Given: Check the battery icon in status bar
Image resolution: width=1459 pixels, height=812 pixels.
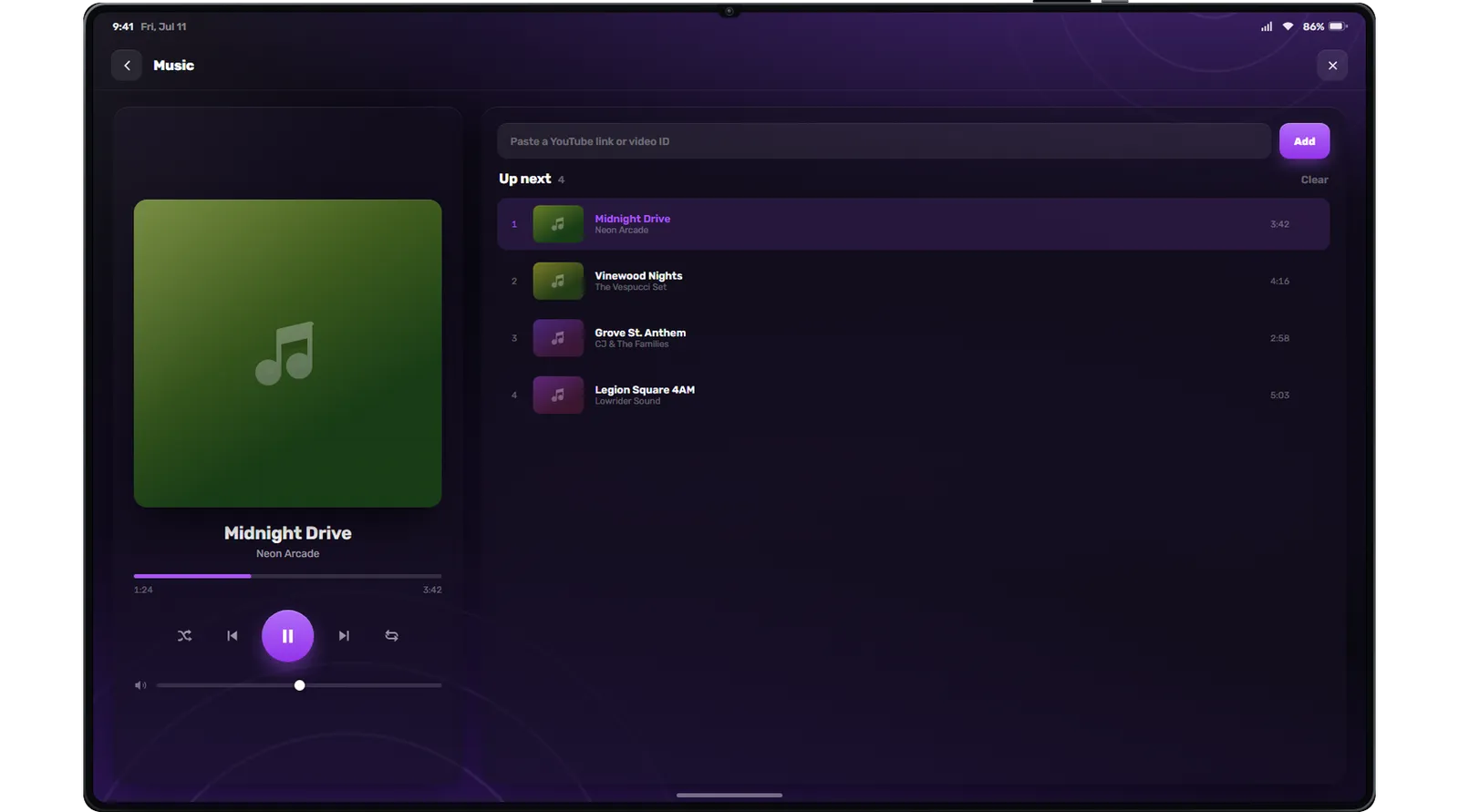Looking at the screenshot, I should click(x=1338, y=26).
